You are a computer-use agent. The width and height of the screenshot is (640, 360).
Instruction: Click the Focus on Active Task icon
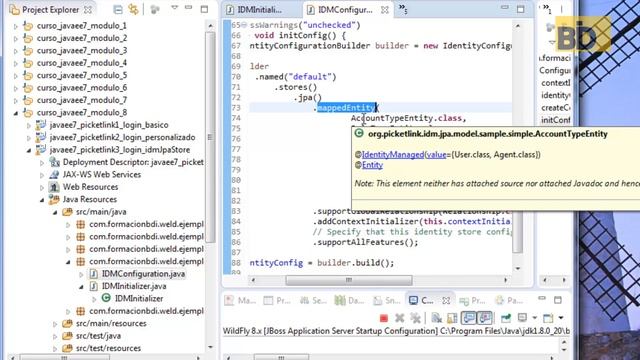coord(155,9)
